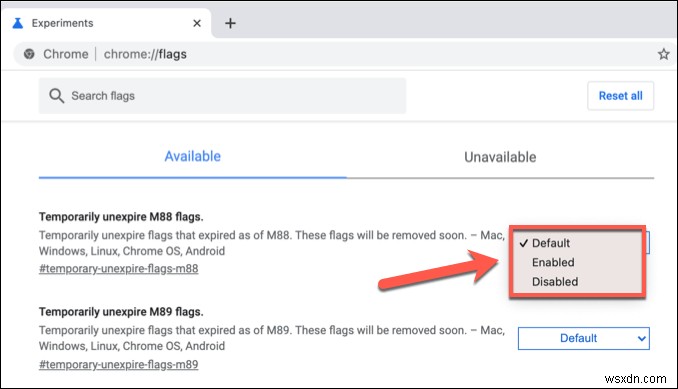
Task: Open a new tab with plus button
Action: tap(230, 23)
